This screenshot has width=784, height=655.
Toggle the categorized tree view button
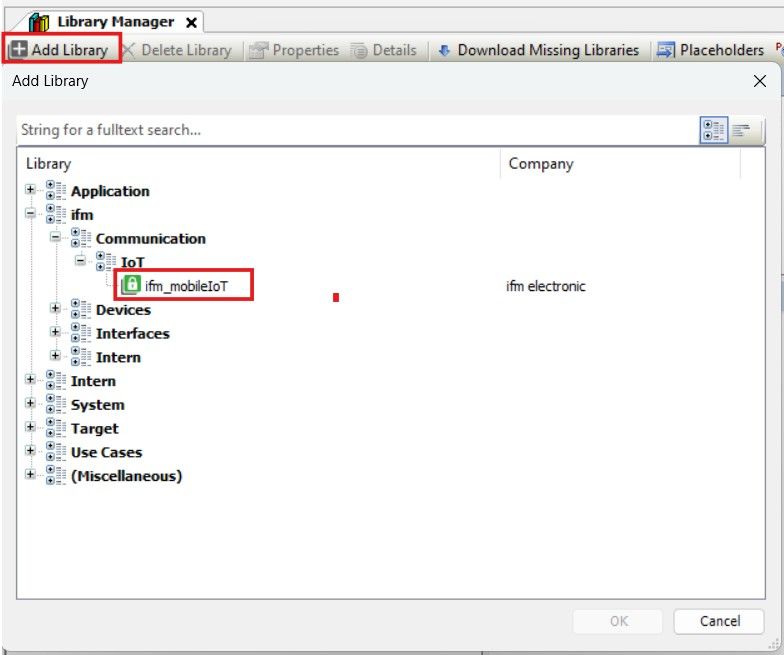tap(713, 130)
